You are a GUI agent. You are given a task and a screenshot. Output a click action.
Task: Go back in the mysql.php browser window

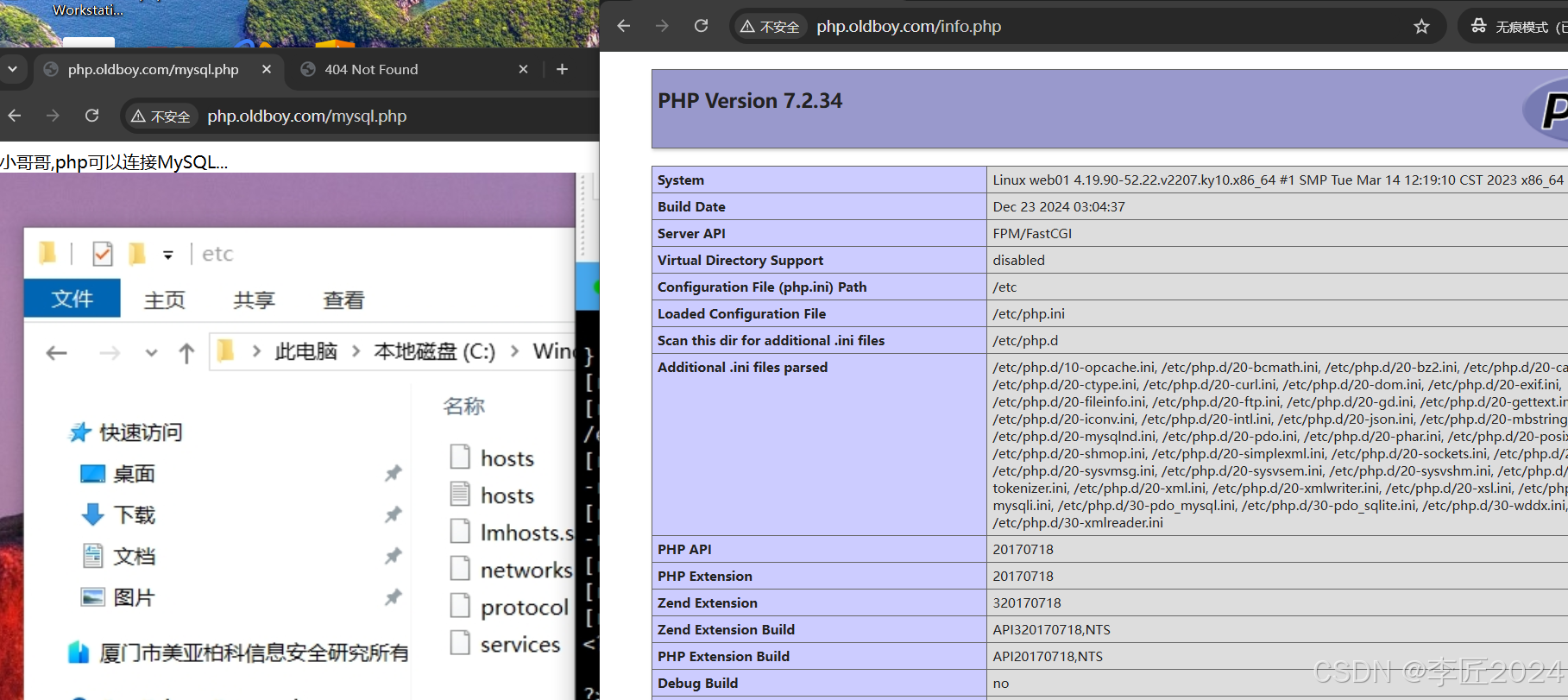[x=15, y=115]
